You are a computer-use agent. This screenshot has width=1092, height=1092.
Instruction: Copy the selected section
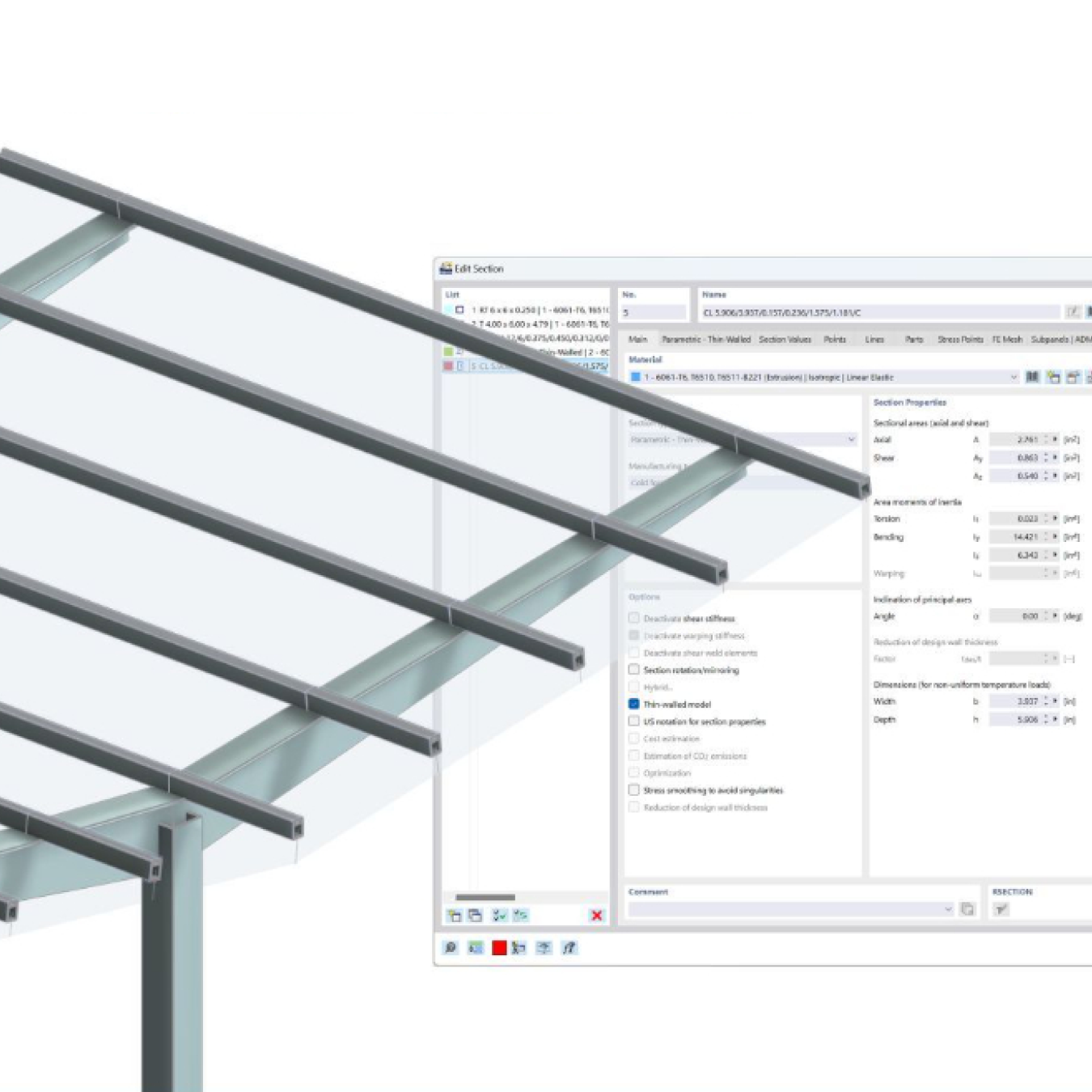pos(474,916)
